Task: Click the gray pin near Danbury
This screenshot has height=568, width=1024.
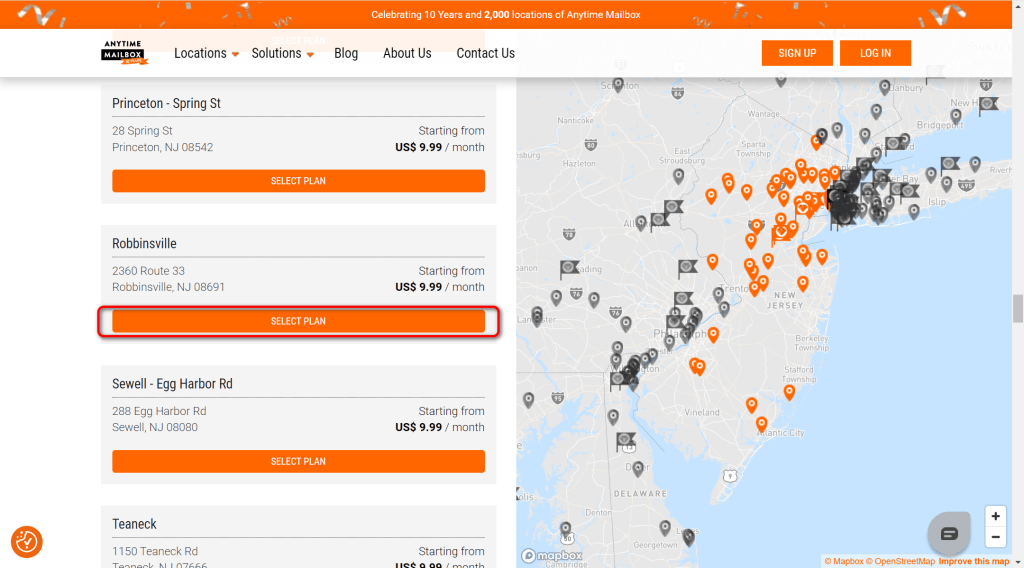Action: click(885, 87)
